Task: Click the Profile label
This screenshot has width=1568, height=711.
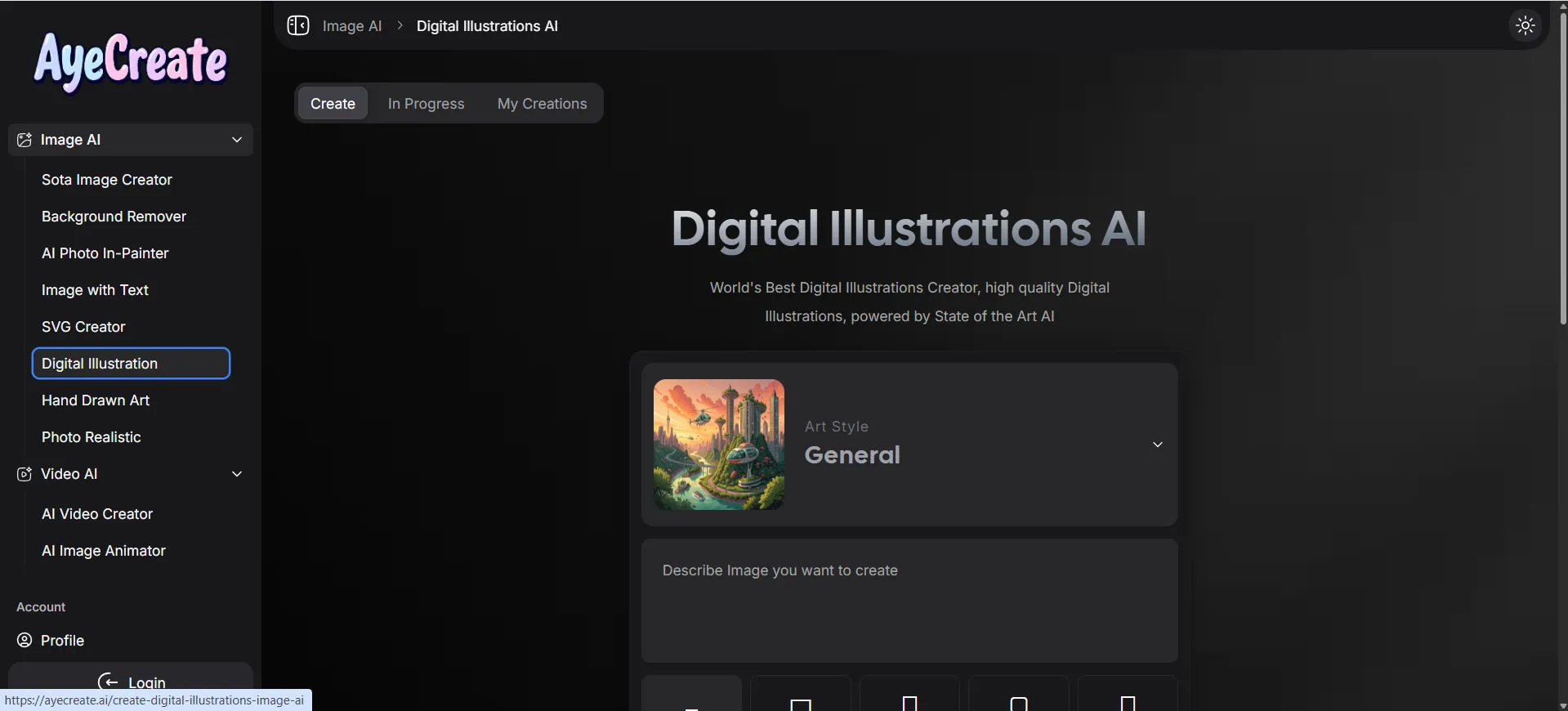Action: pos(62,640)
